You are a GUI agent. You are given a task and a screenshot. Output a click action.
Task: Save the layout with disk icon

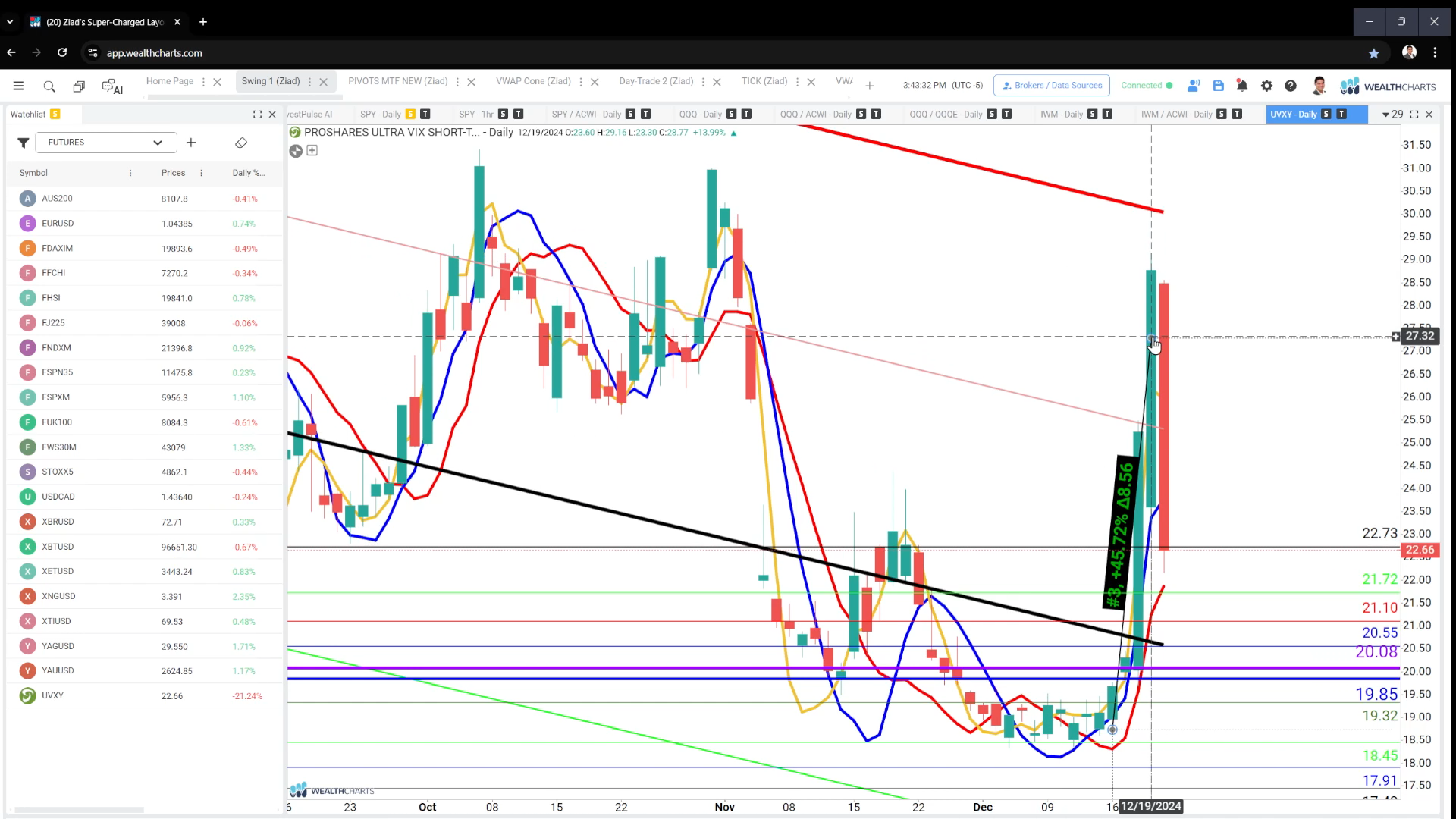[1218, 86]
